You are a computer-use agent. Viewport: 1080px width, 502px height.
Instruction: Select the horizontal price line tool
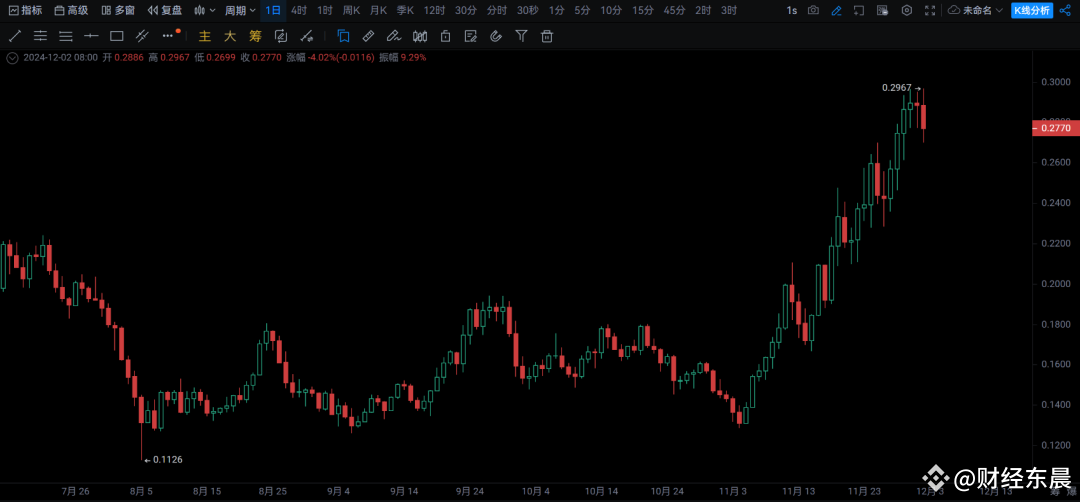click(91, 36)
